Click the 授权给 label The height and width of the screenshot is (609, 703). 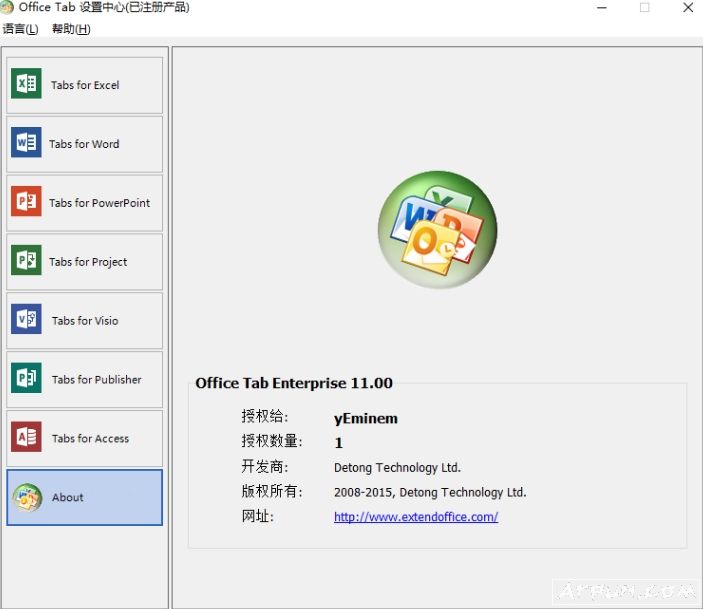(x=265, y=416)
